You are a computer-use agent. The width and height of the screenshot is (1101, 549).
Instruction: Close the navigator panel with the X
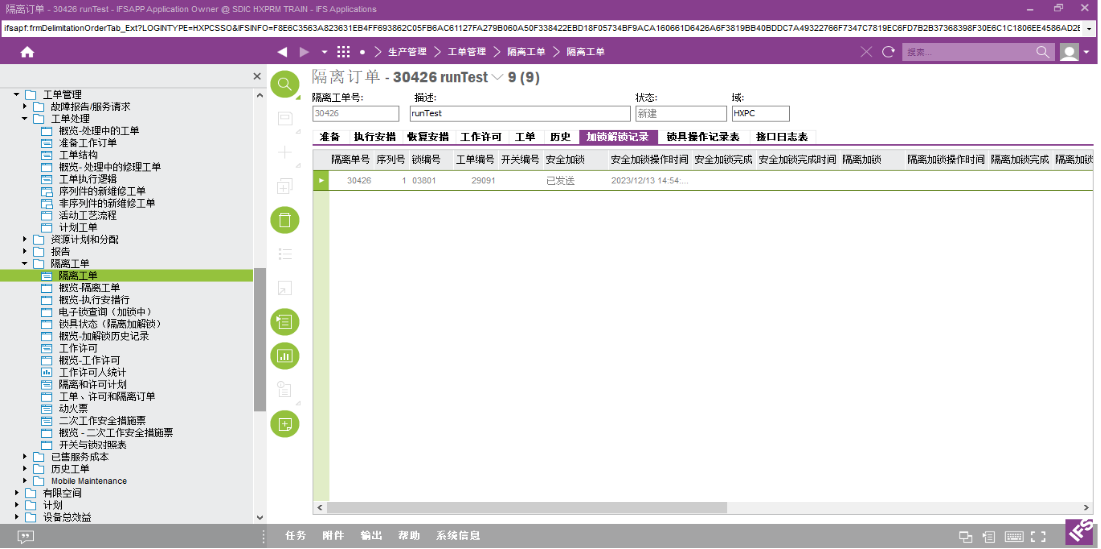257,77
